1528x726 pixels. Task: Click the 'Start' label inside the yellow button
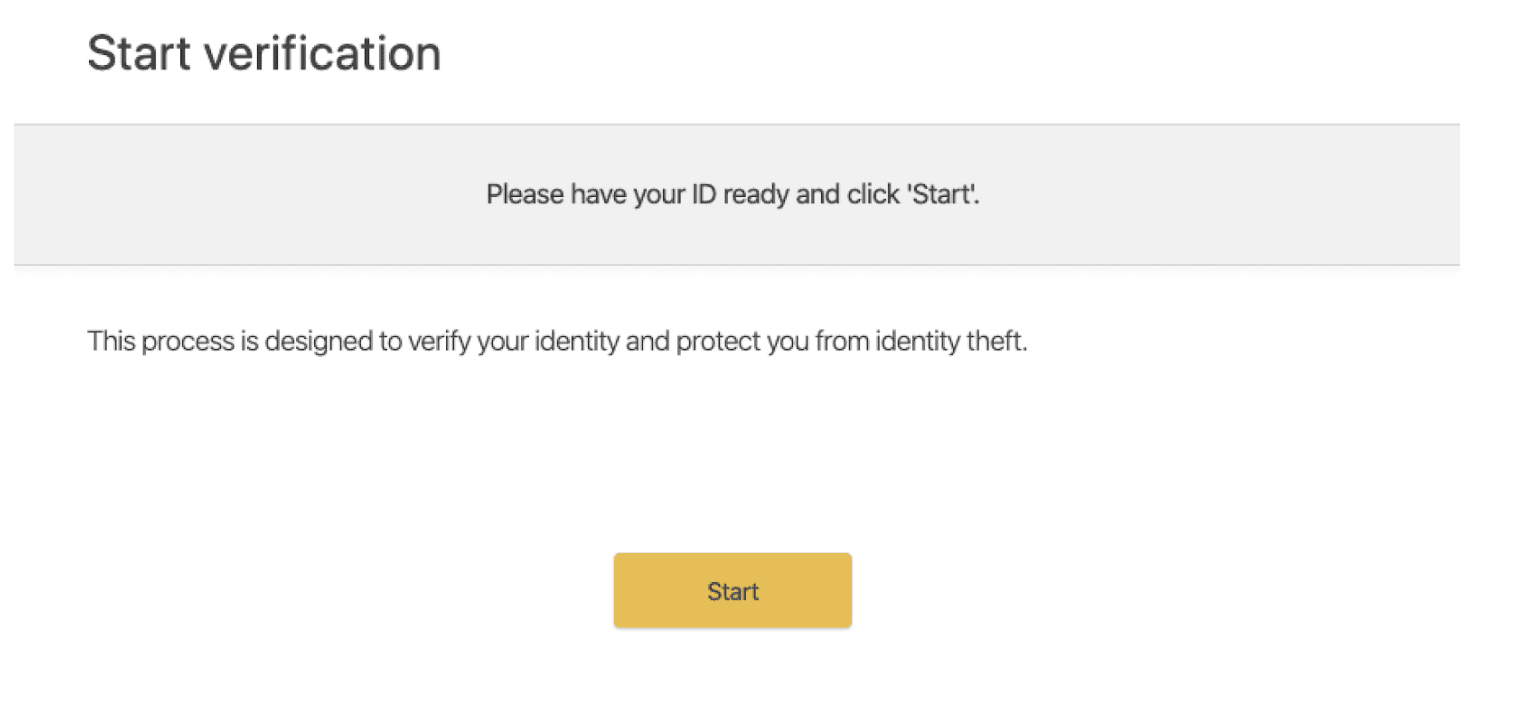(x=733, y=591)
